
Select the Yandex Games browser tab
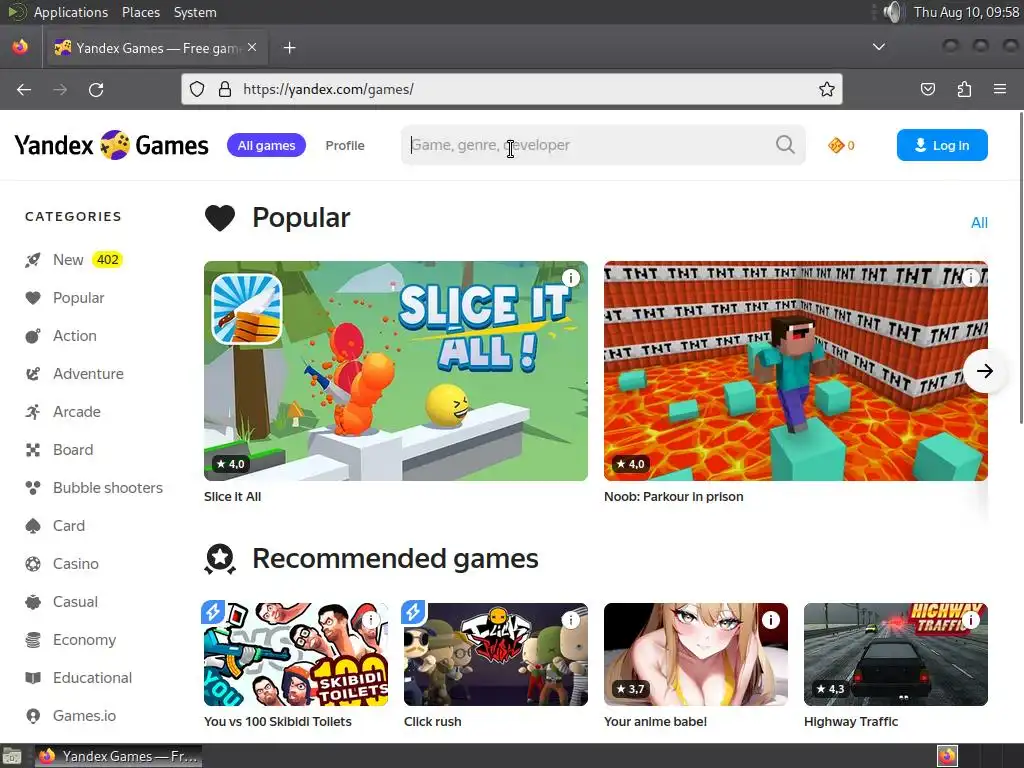pos(157,48)
